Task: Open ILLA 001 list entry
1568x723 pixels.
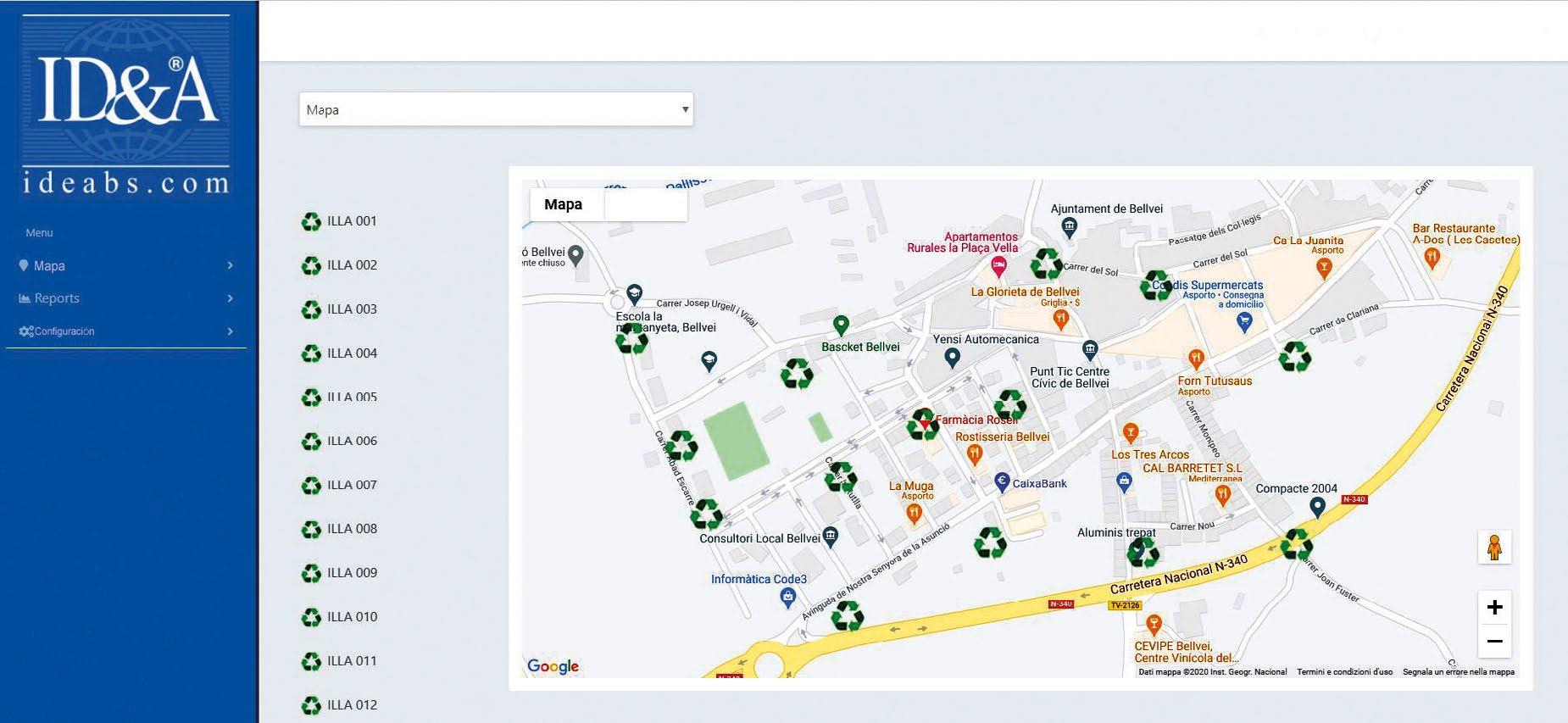Action: (x=339, y=221)
